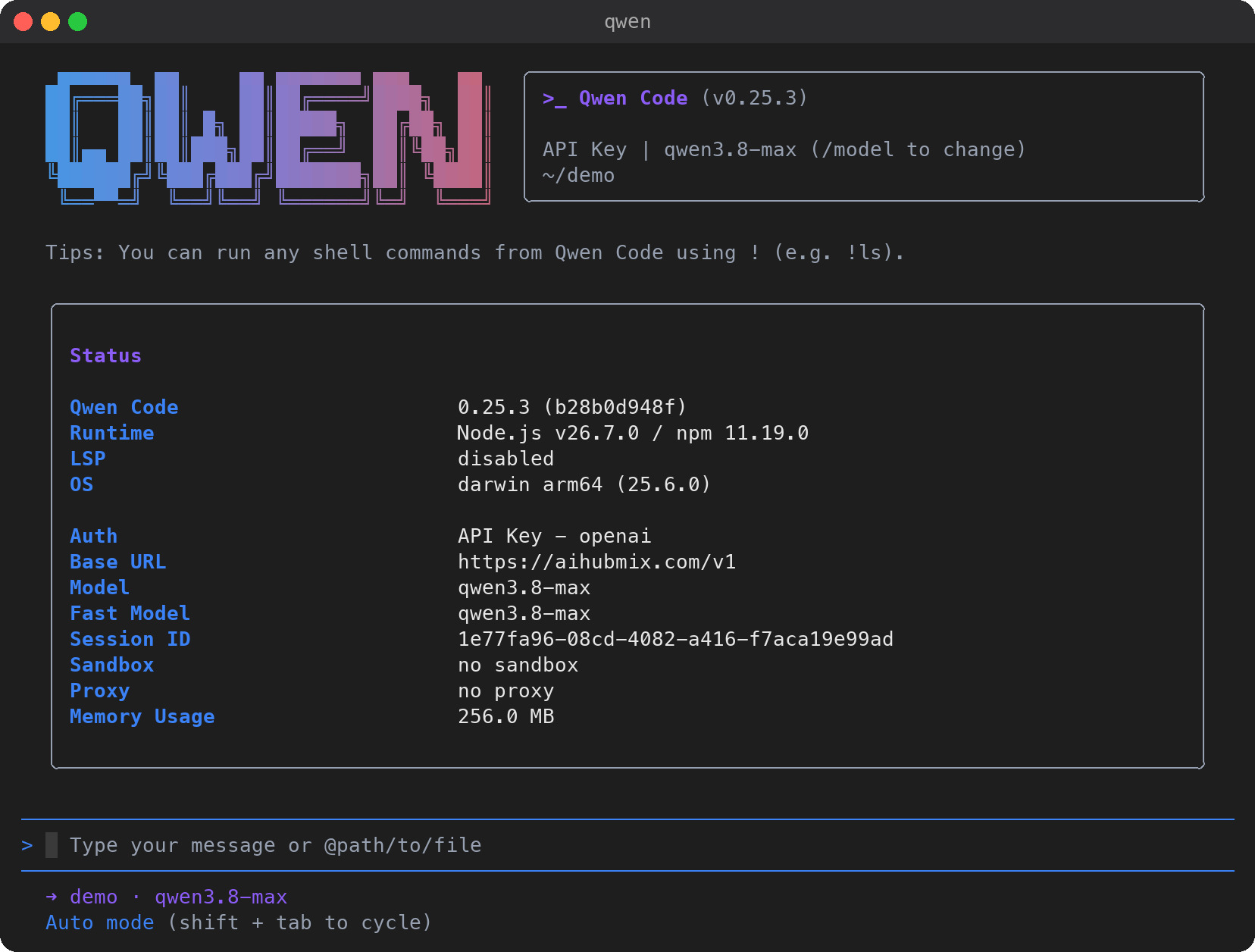Click the qwen3.8-max model in footer
The image size is (1255, 952).
coord(221,897)
